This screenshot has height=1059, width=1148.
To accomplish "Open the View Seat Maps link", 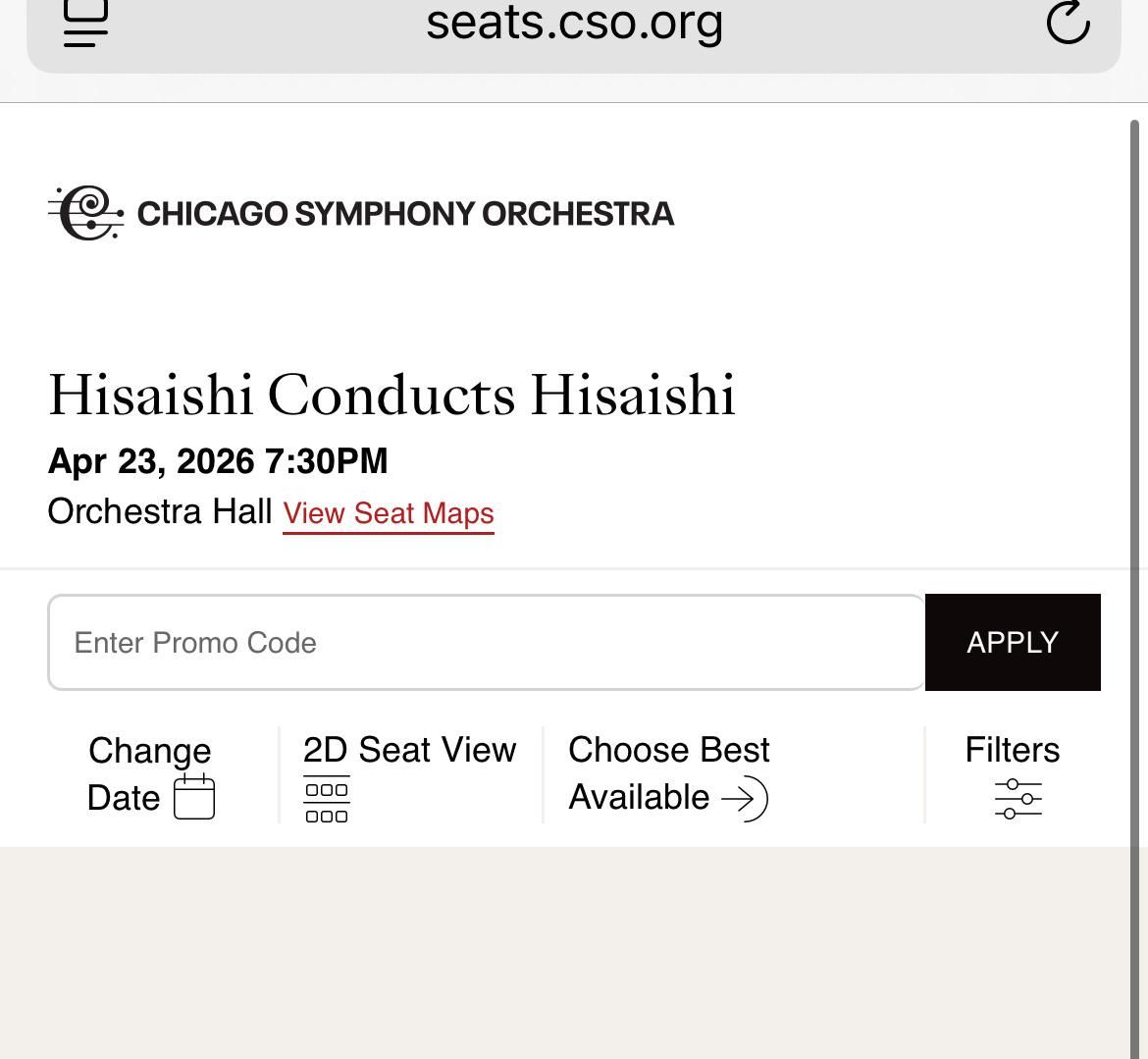I will point(389,513).
